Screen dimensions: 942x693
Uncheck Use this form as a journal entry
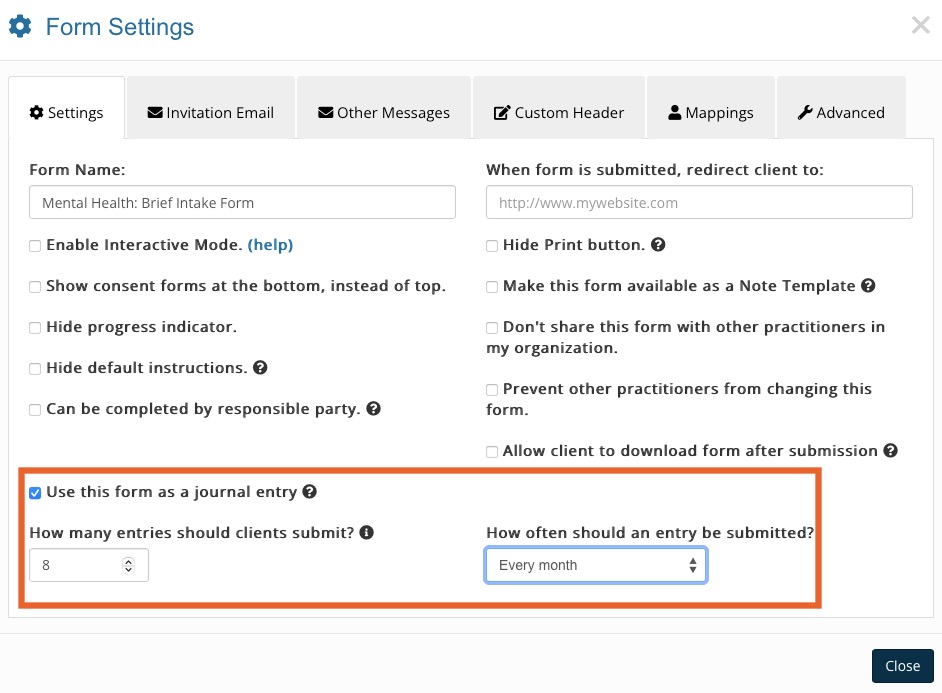click(35, 493)
